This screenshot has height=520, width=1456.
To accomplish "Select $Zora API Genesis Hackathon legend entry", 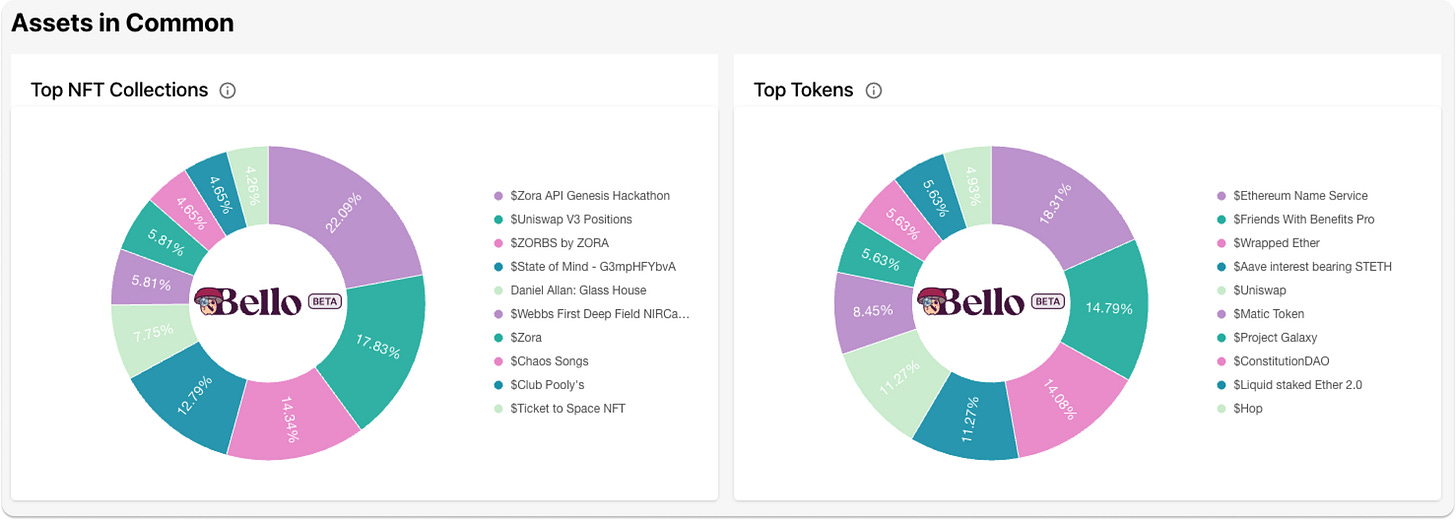I will 582,196.
